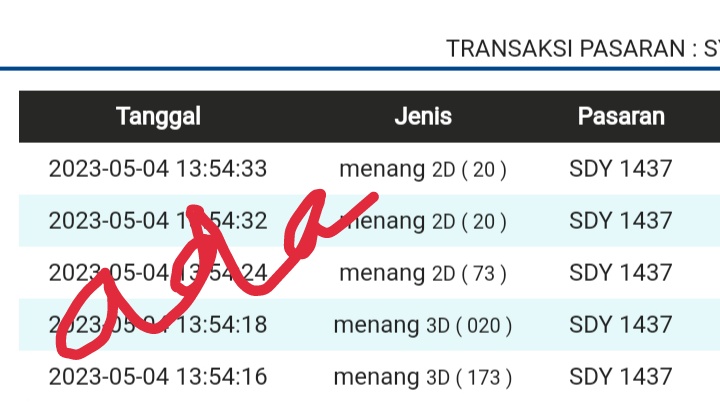Click SDY 1437 in the menang 2D (73) row

[621, 273]
